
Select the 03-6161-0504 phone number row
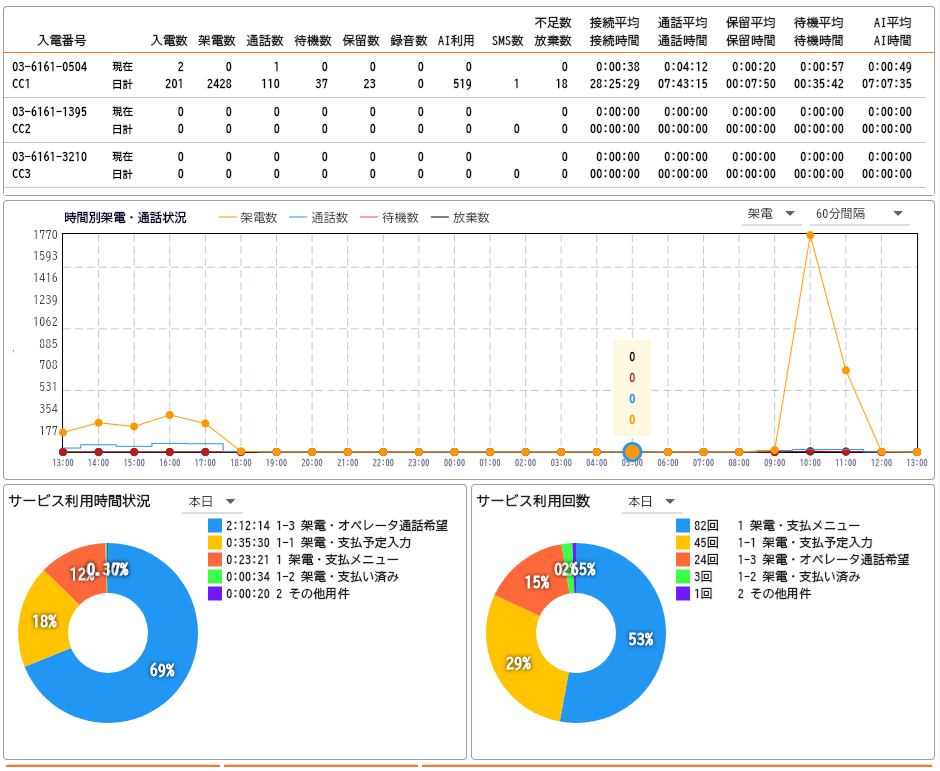49,67
